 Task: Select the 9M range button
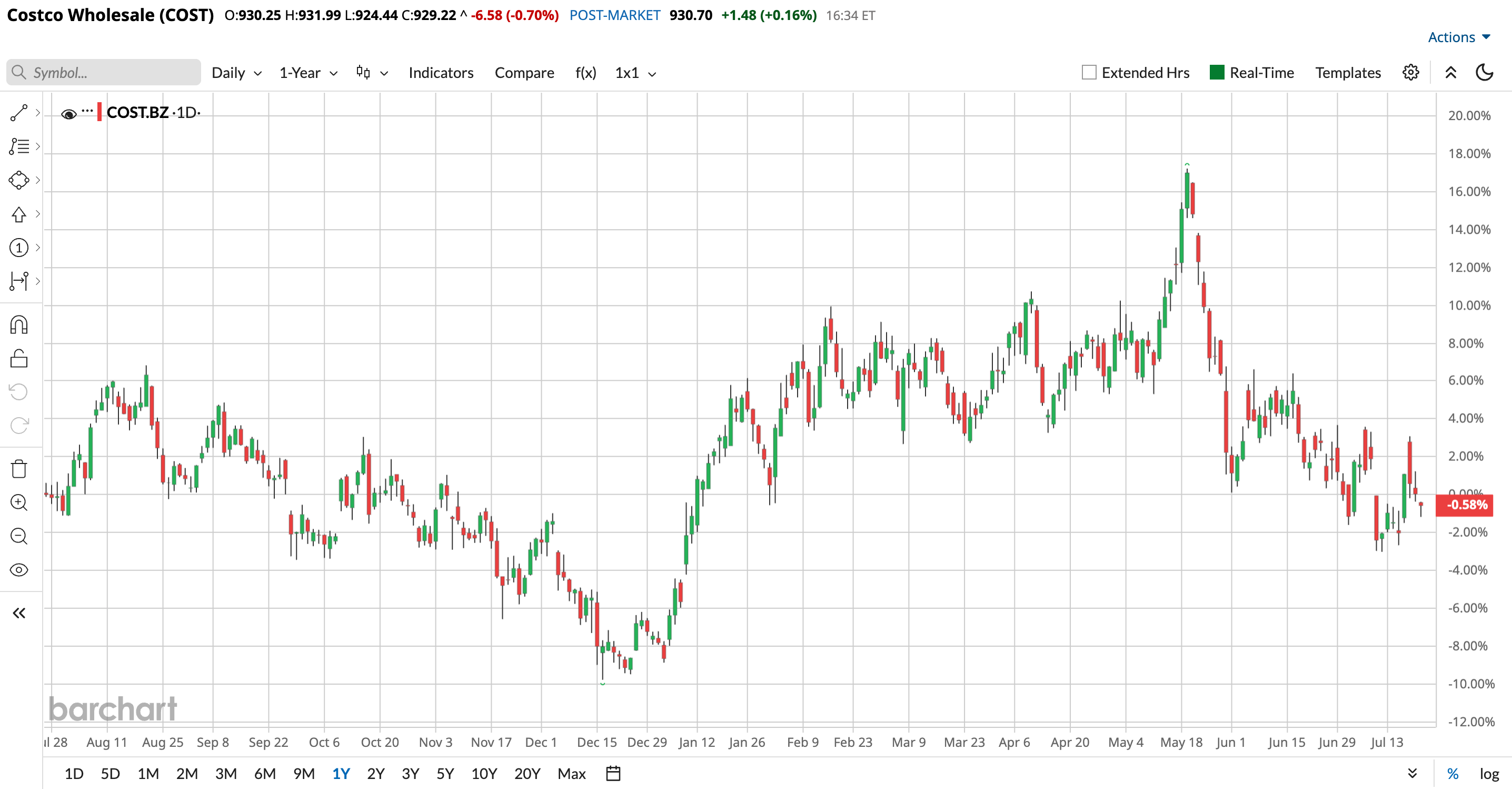point(303,774)
